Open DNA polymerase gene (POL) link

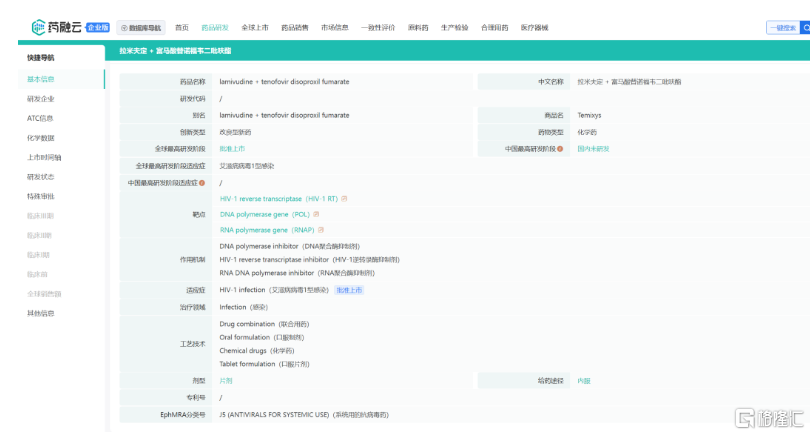coord(264,214)
